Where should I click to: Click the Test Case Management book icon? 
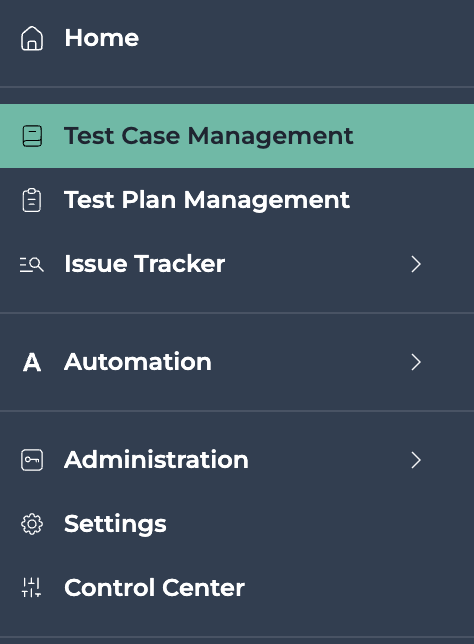(x=32, y=136)
